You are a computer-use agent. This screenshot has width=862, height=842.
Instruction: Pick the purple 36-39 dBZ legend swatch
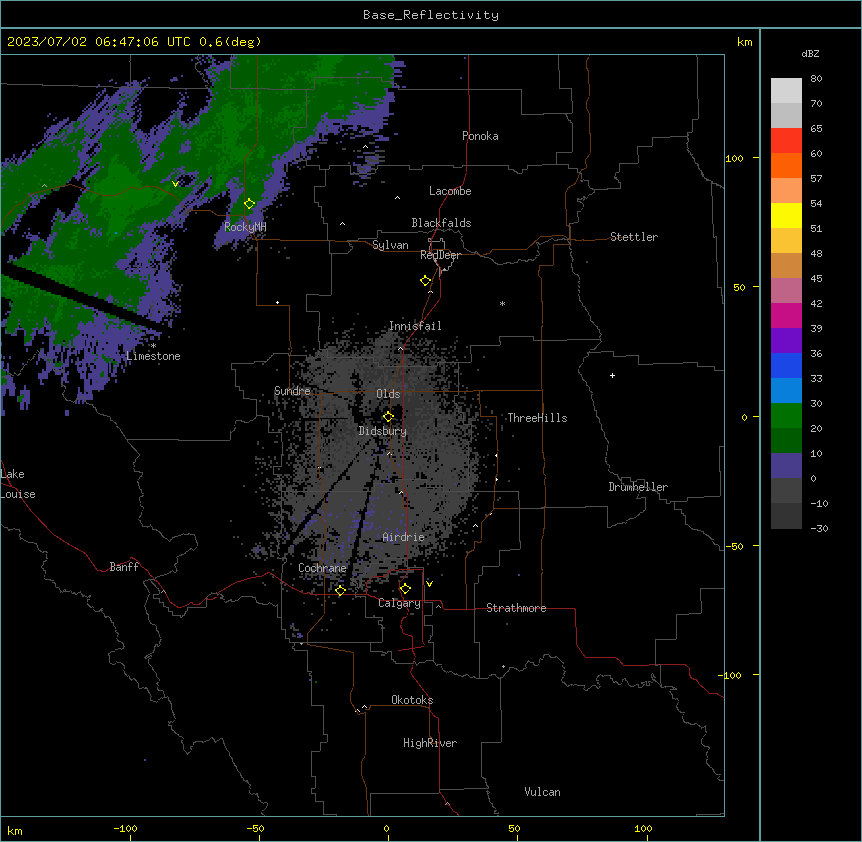[x=786, y=341]
